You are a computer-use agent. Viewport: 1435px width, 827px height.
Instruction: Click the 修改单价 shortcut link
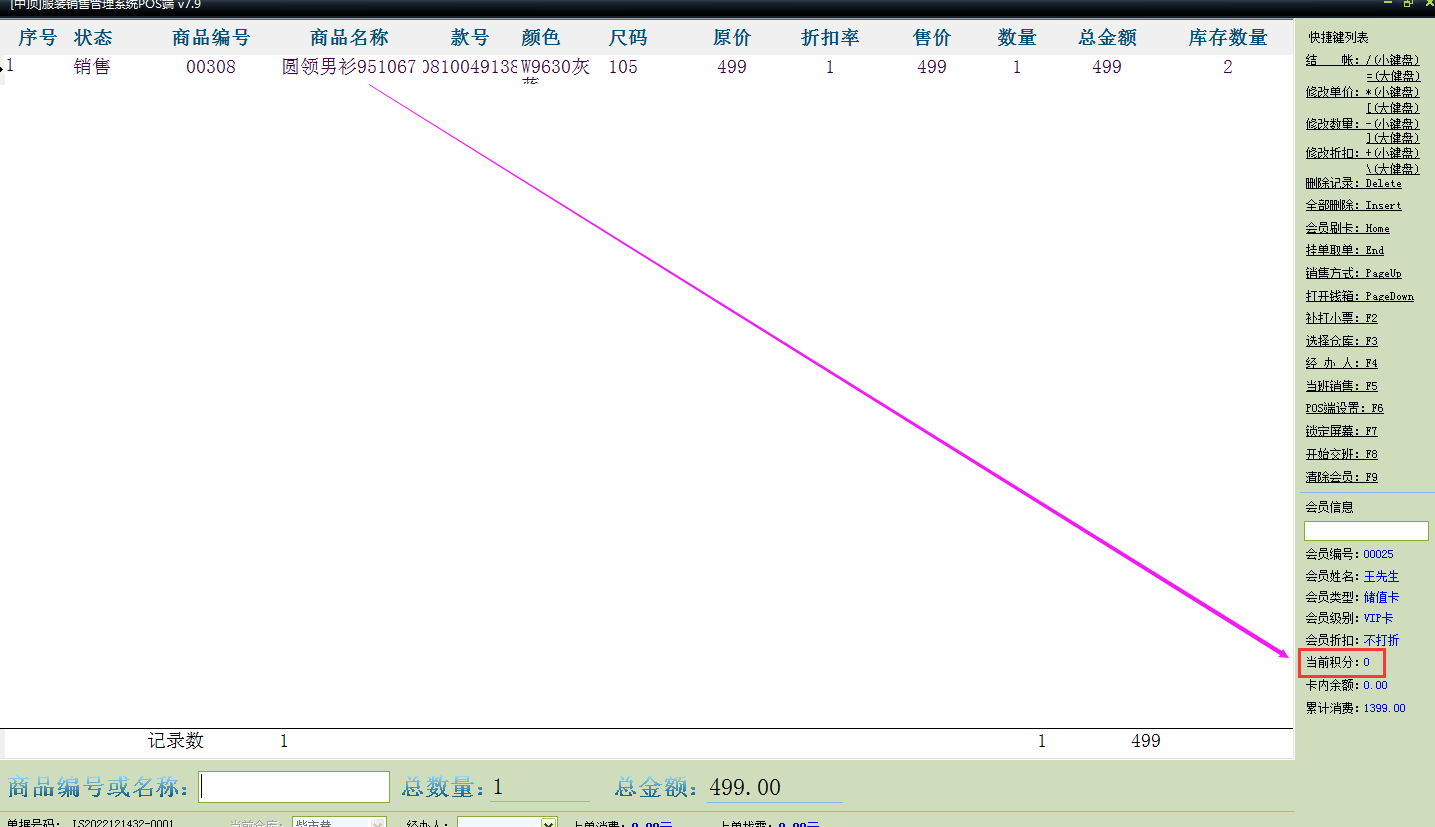click(1362, 91)
